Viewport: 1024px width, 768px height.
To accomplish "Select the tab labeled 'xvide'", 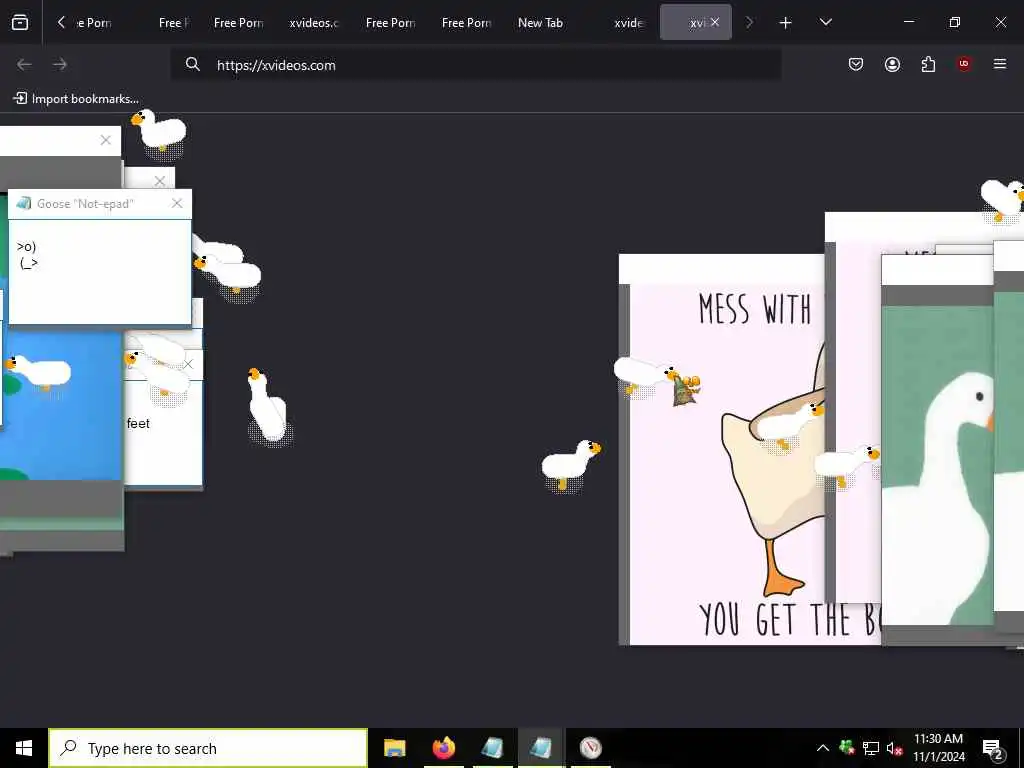I will [x=628, y=23].
